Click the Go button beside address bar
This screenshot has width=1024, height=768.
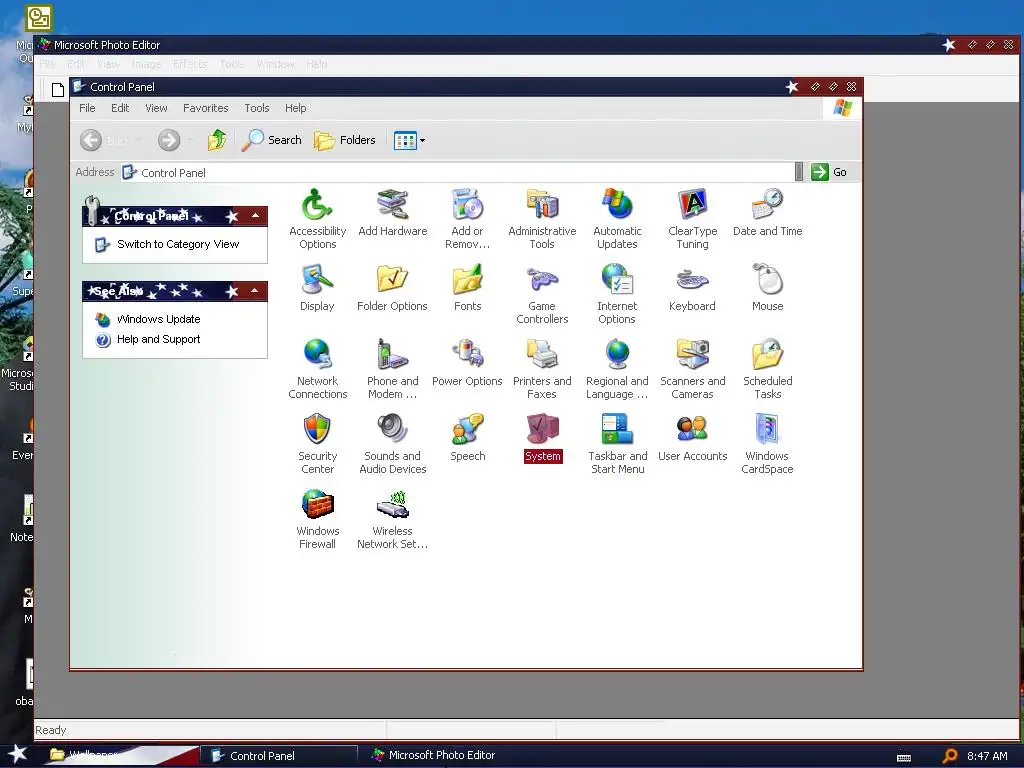tap(829, 172)
